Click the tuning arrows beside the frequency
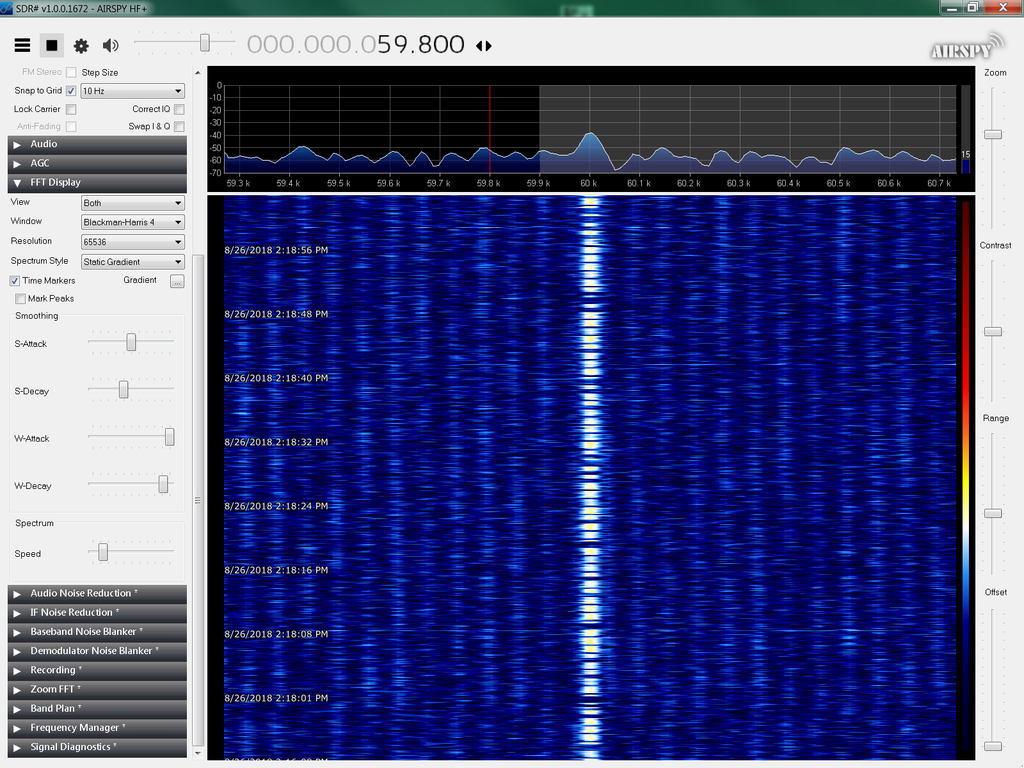This screenshot has width=1024, height=768. 484,46
